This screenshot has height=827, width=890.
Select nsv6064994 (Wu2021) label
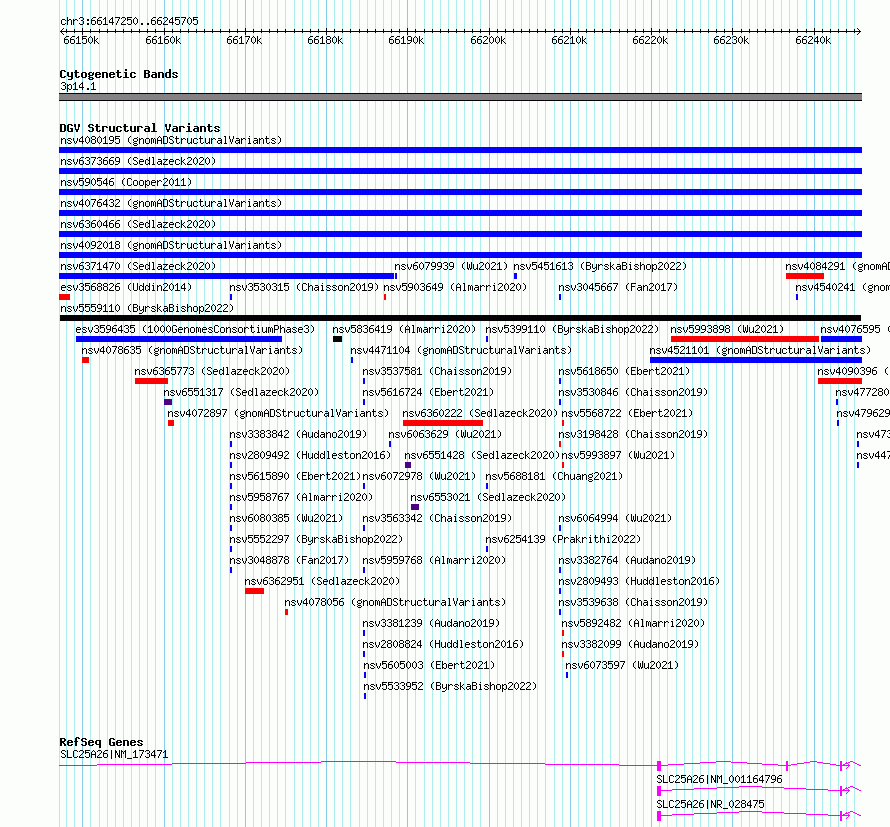tap(615, 518)
